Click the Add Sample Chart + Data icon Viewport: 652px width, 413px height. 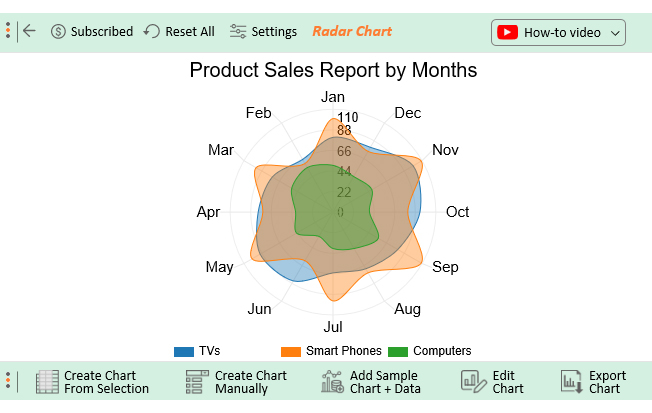332,382
